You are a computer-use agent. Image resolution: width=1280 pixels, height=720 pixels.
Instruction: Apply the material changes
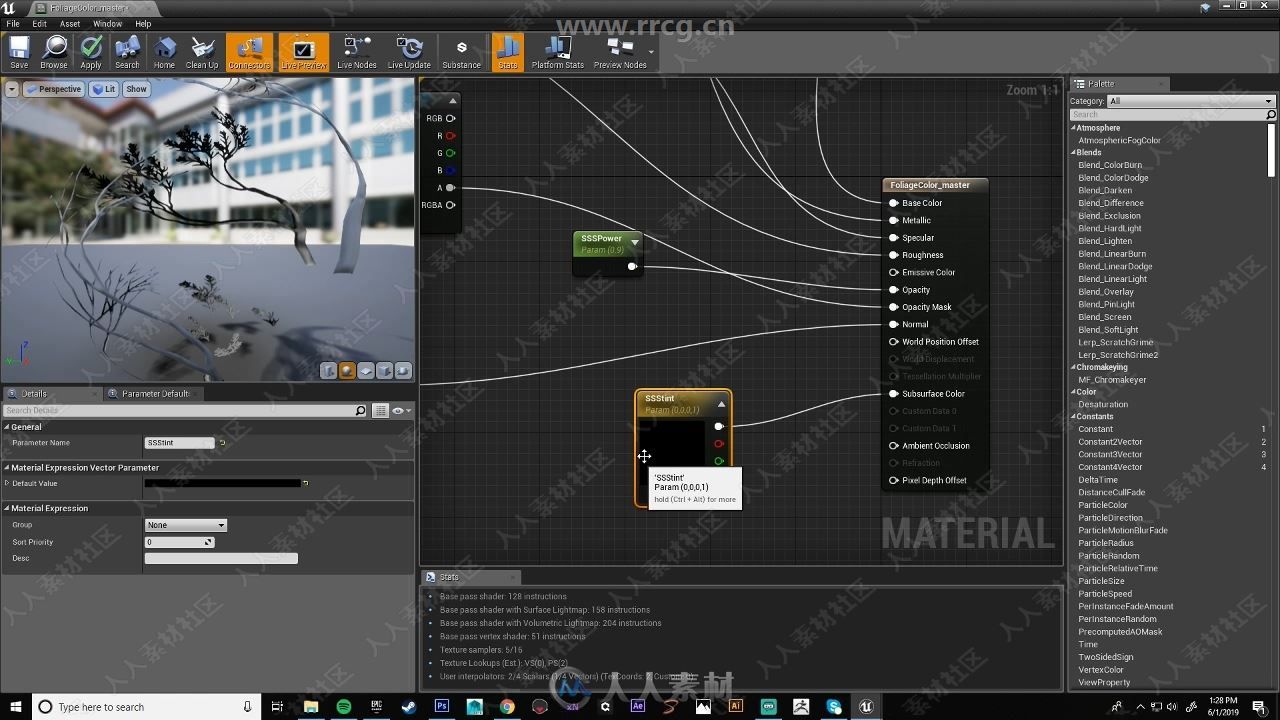(x=91, y=53)
